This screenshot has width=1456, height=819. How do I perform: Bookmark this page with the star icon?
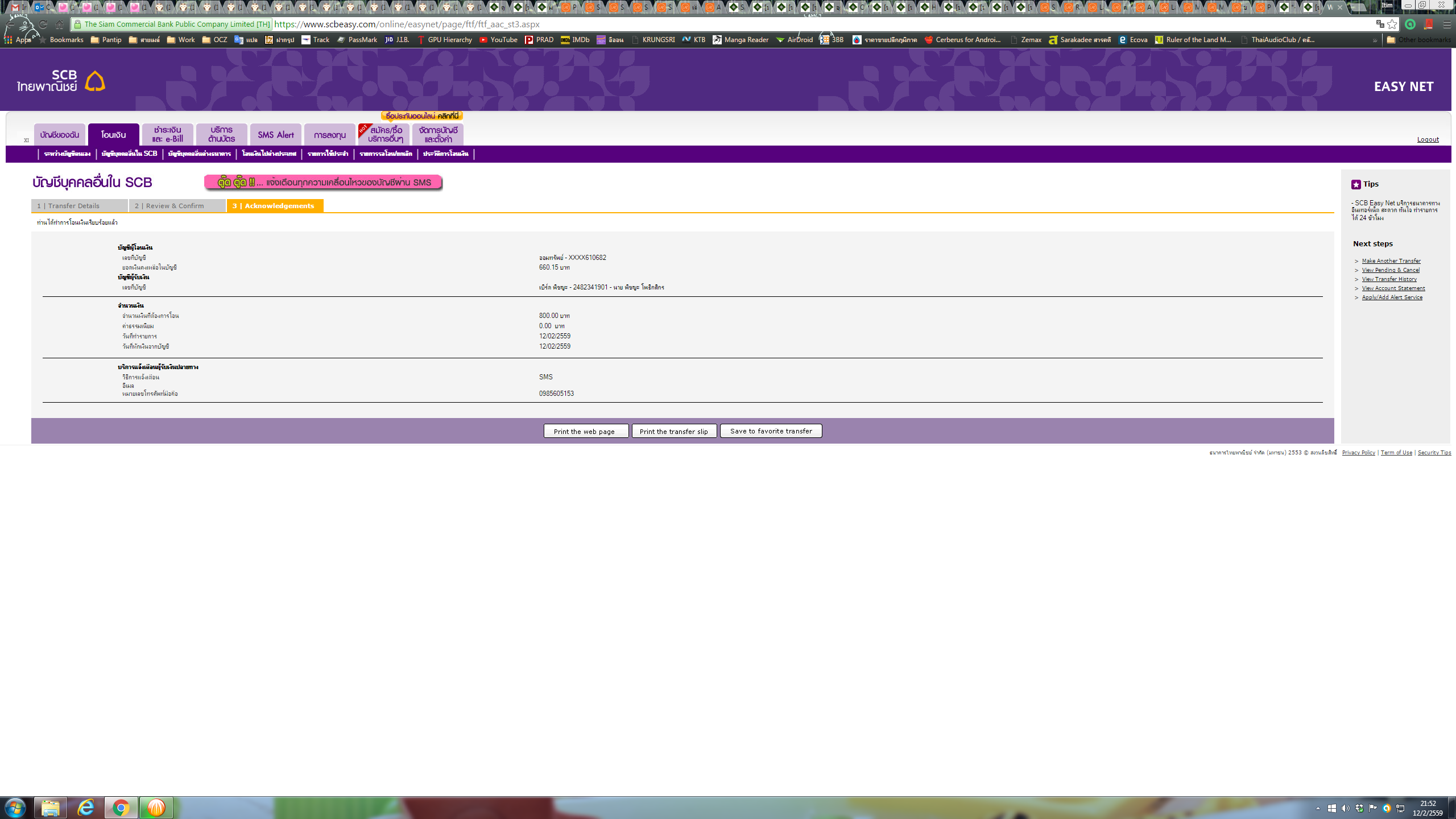(x=1392, y=24)
